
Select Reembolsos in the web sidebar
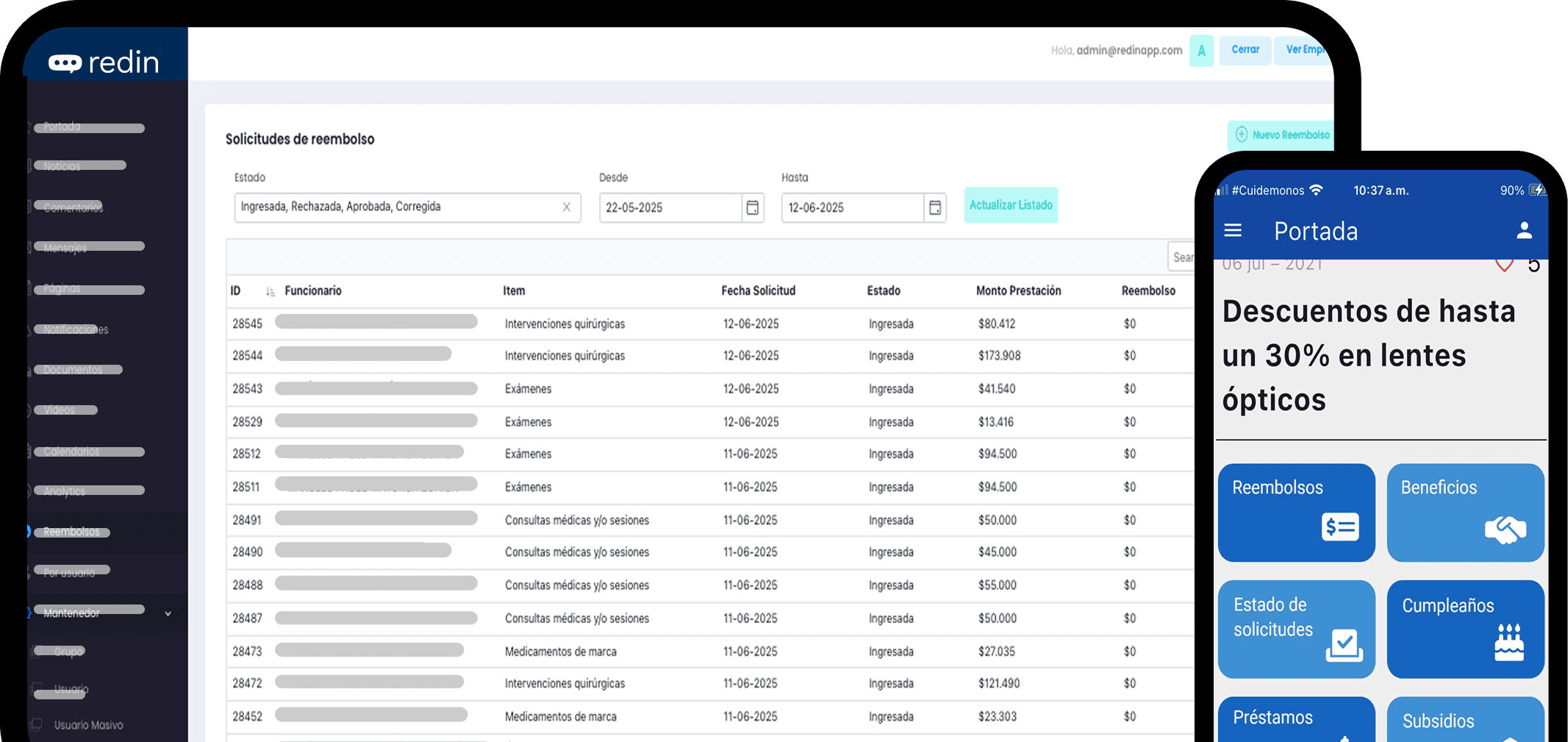pyautogui.click(x=71, y=532)
